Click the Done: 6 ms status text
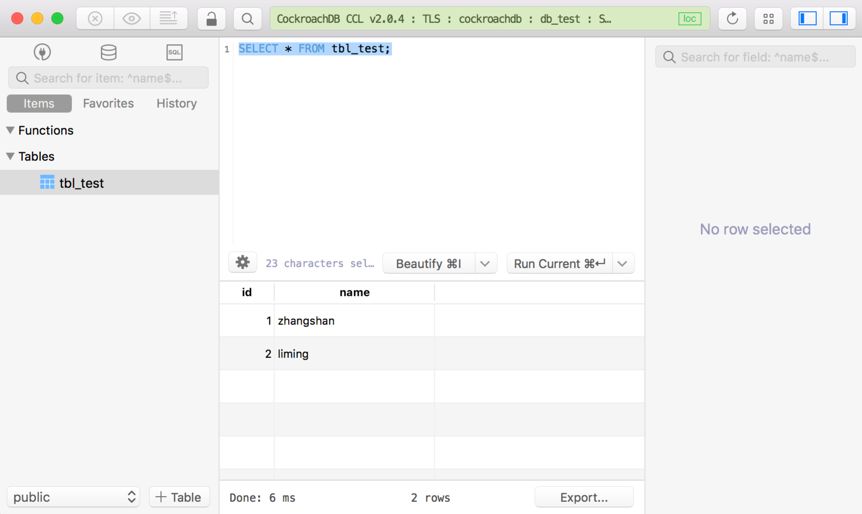Image resolution: width=862 pixels, height=514 pixels. [262, 498]
